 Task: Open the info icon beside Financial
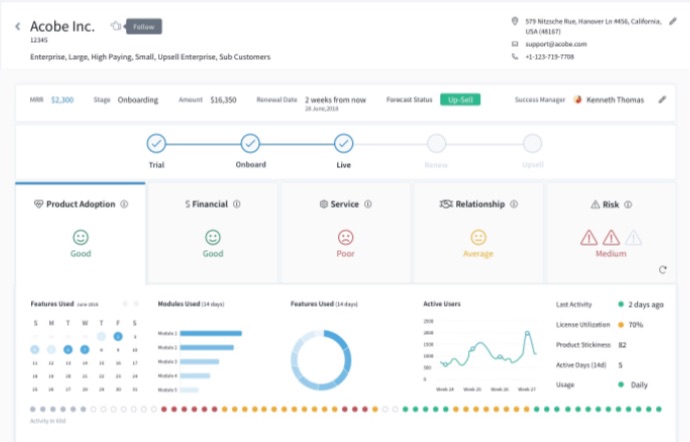(x=237, y=204)
